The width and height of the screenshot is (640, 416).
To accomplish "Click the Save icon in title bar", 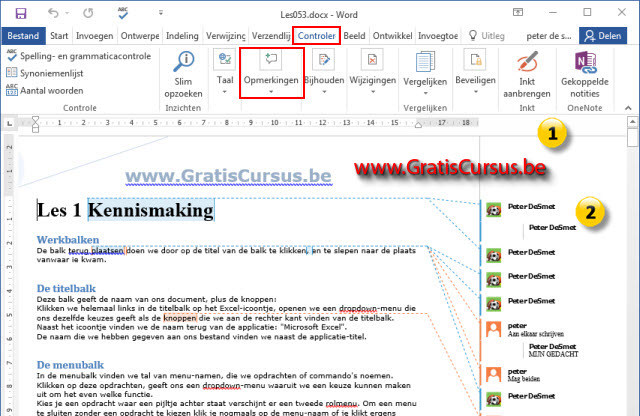I will click(21, 13).
